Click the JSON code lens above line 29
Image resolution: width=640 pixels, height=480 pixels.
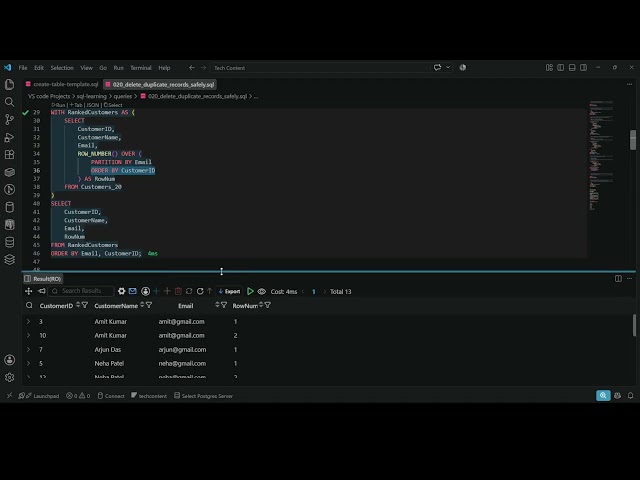pyautogui.click(x=93, y=105)
